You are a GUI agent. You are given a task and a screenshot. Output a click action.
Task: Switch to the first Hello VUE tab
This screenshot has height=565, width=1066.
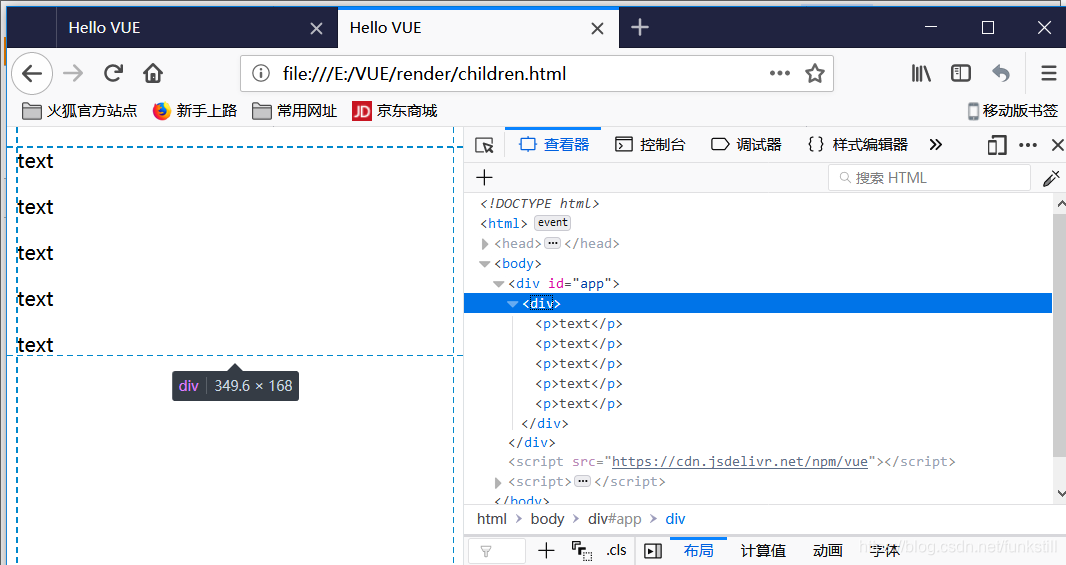point(196,28)
